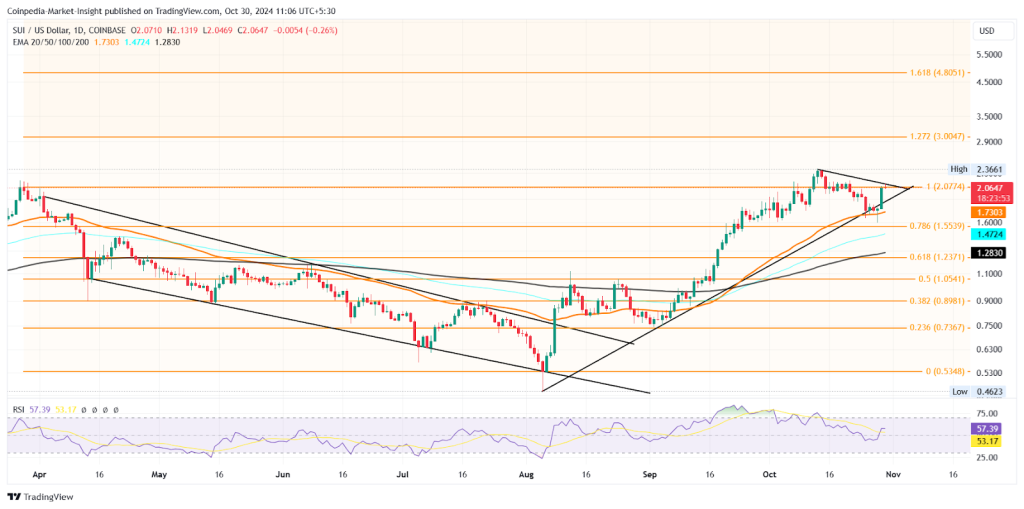Viewport: 1024px width, 509px height.
Task: Click the Sep date on the time axis
Action: tap(648, 476)
